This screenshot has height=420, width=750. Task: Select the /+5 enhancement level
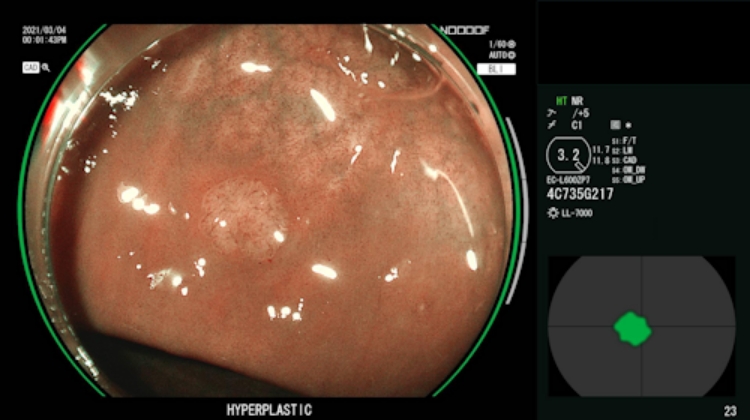(x=579, y=113)
